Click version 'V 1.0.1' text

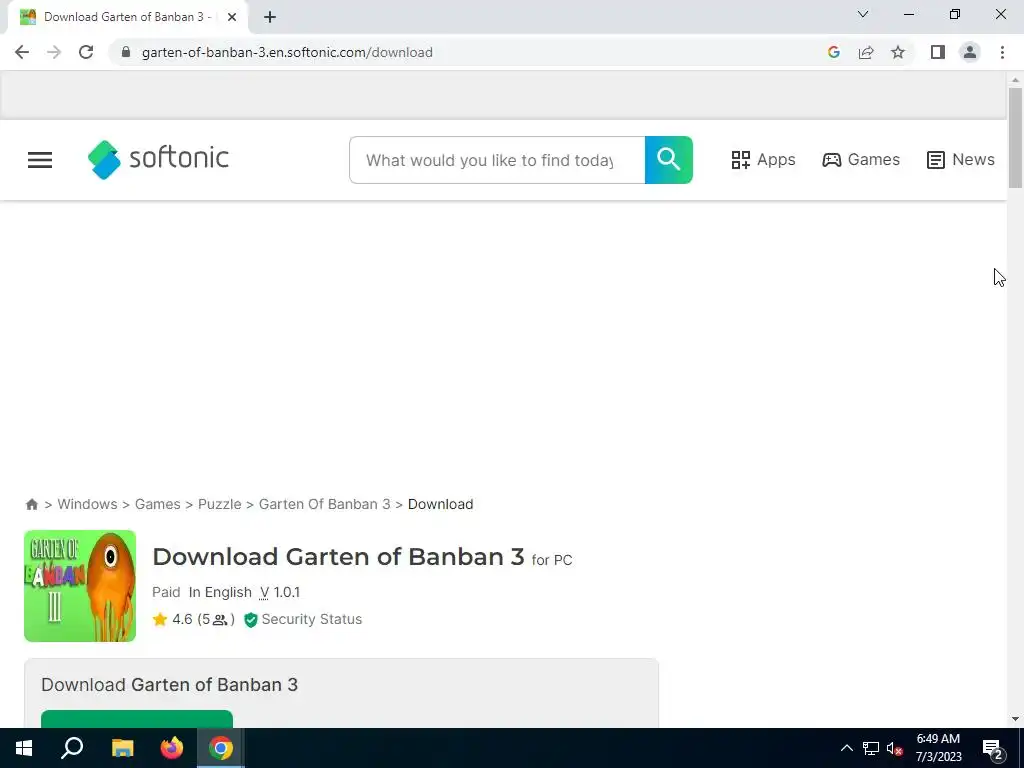click(x=280, y=592)
